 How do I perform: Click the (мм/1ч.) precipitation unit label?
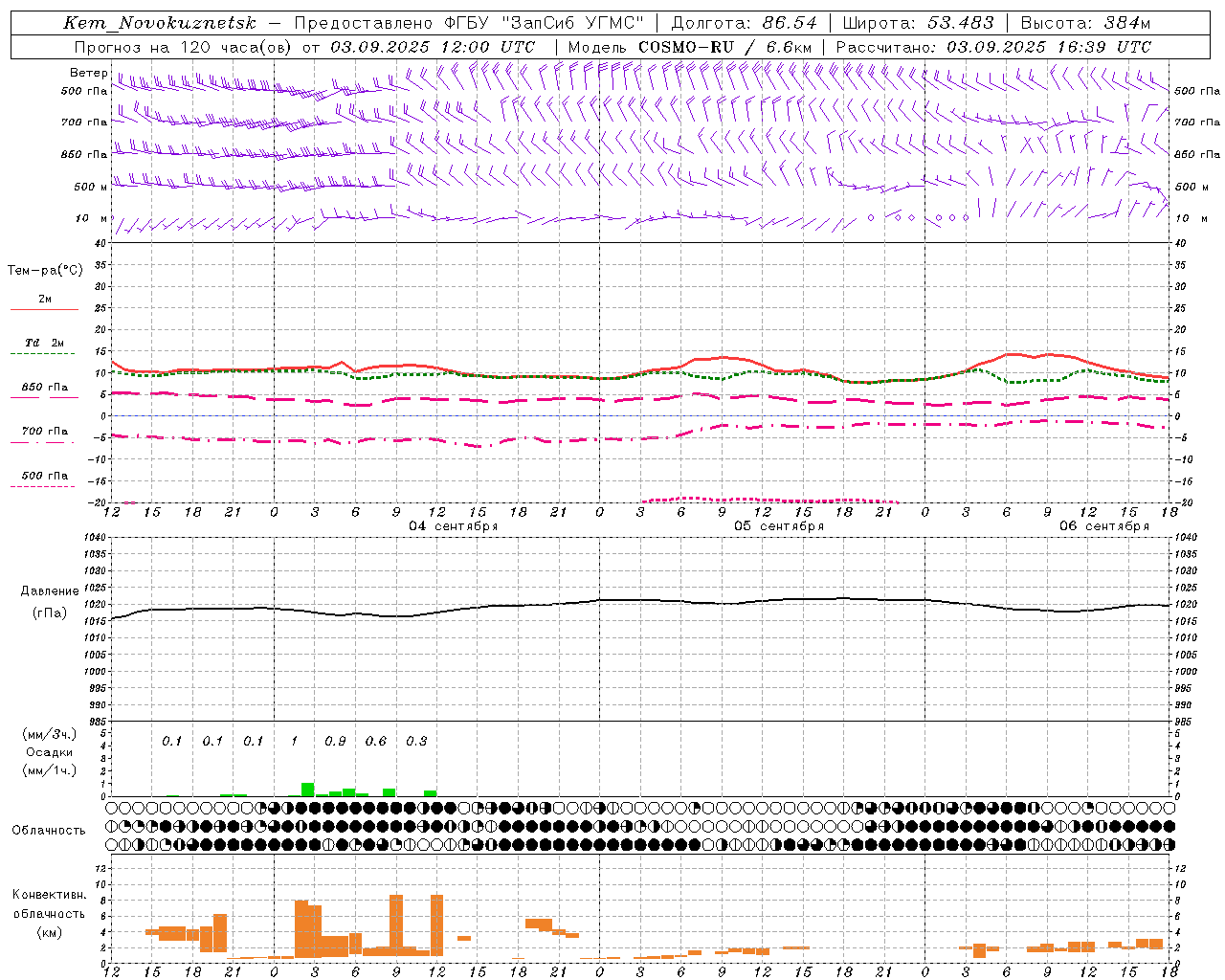pyautogui.click(x=50, y=770)
